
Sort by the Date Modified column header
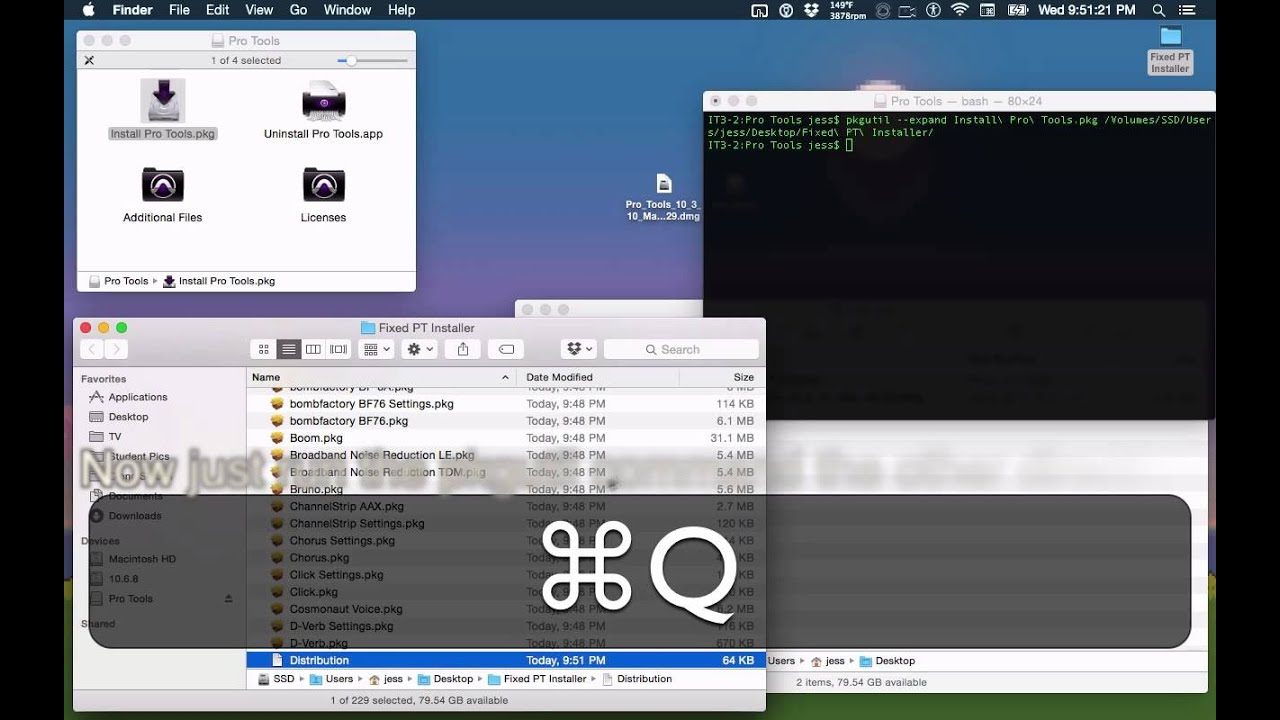(x=598, y=377)
